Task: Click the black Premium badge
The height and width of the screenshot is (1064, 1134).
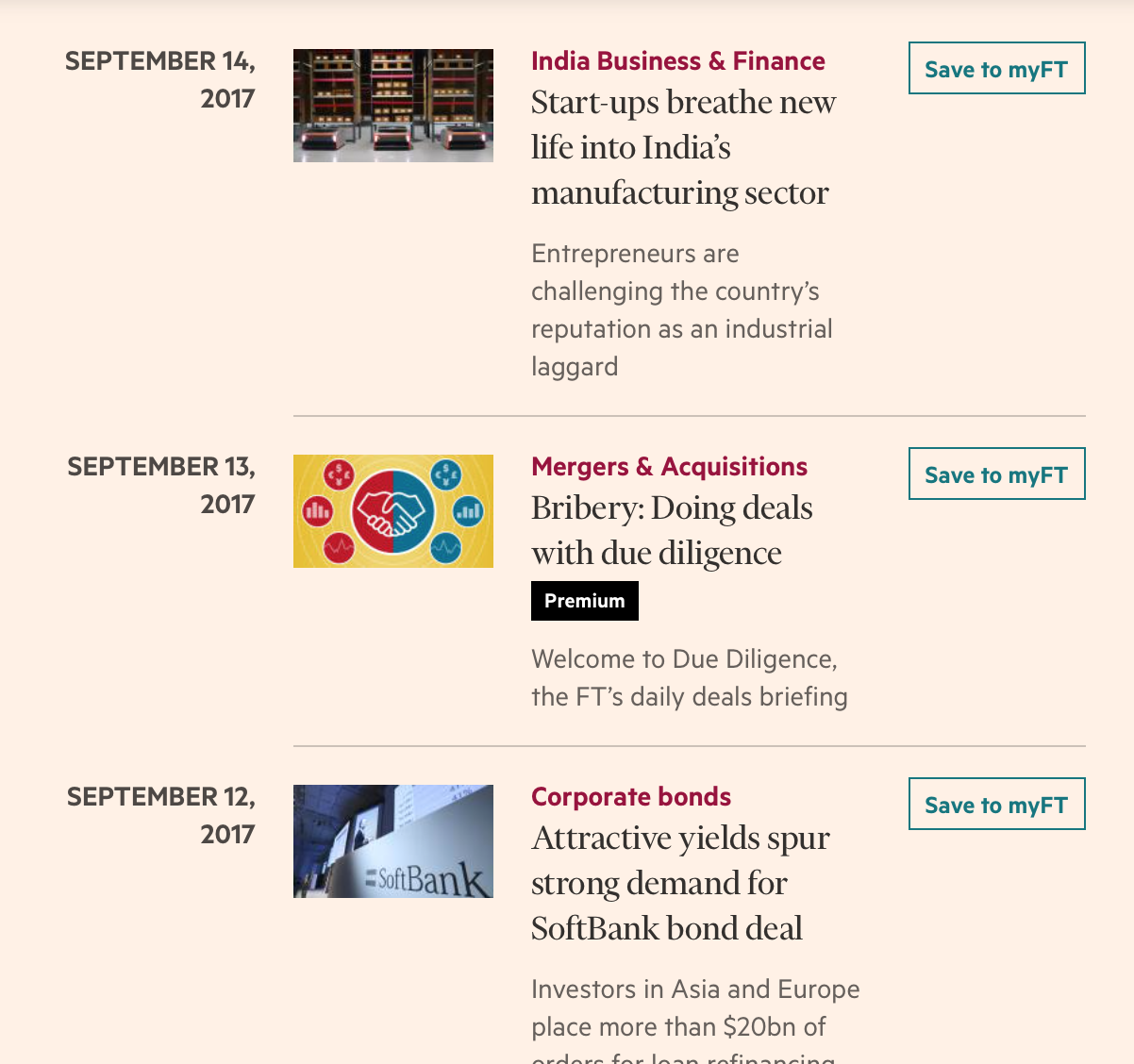Action: tap(585, 601)
